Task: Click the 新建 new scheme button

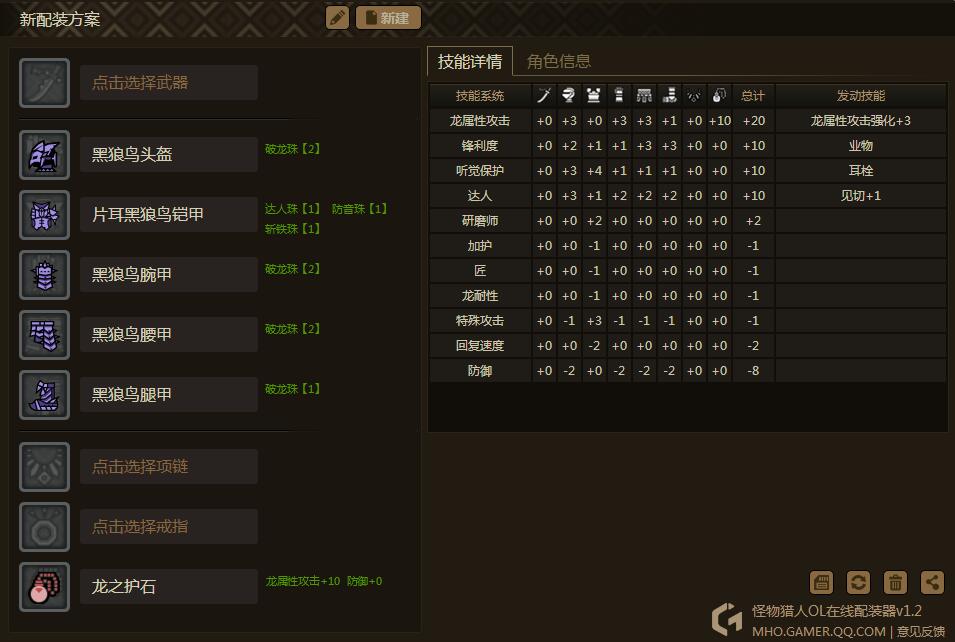Action: (x=388, y=18)
